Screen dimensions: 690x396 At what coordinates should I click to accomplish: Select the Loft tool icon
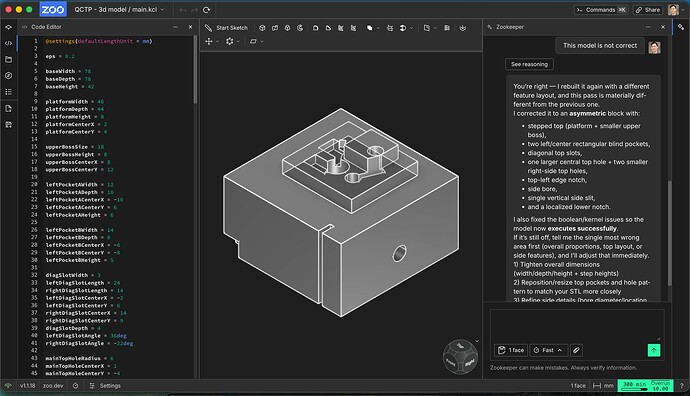[287, 28]
